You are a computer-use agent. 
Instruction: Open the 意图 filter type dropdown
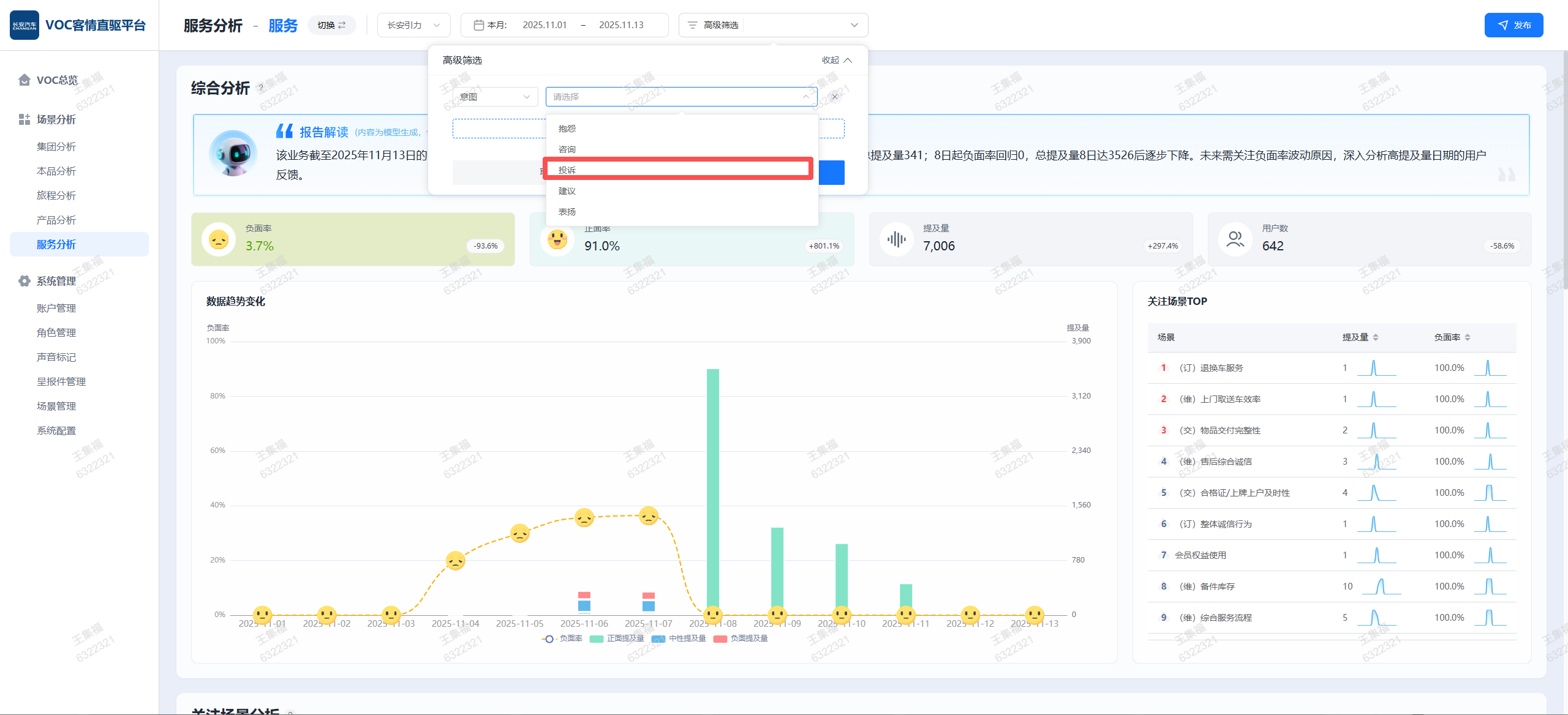click(x=495, y=97)
